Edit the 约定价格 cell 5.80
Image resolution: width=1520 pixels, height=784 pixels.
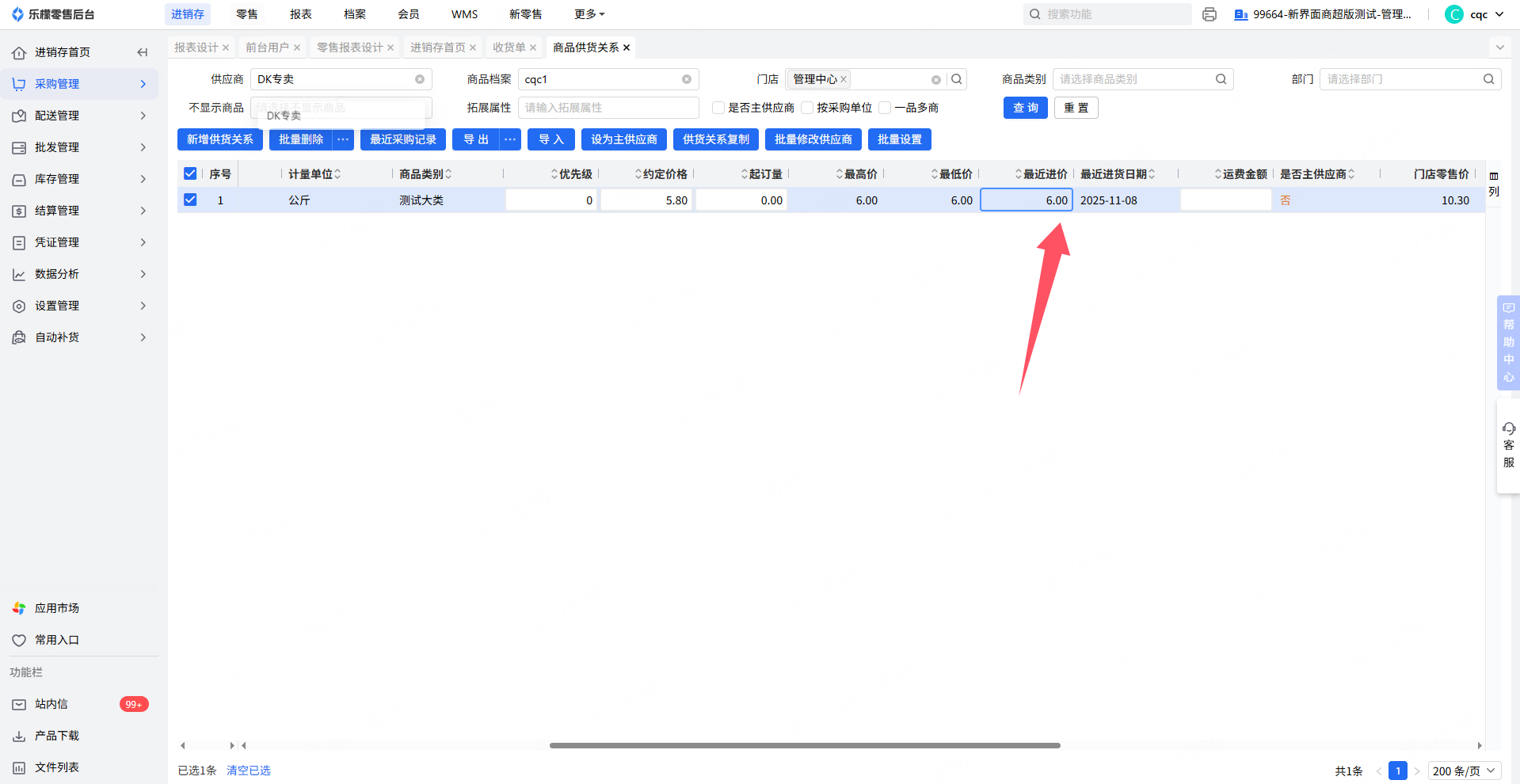pos(646,200)
